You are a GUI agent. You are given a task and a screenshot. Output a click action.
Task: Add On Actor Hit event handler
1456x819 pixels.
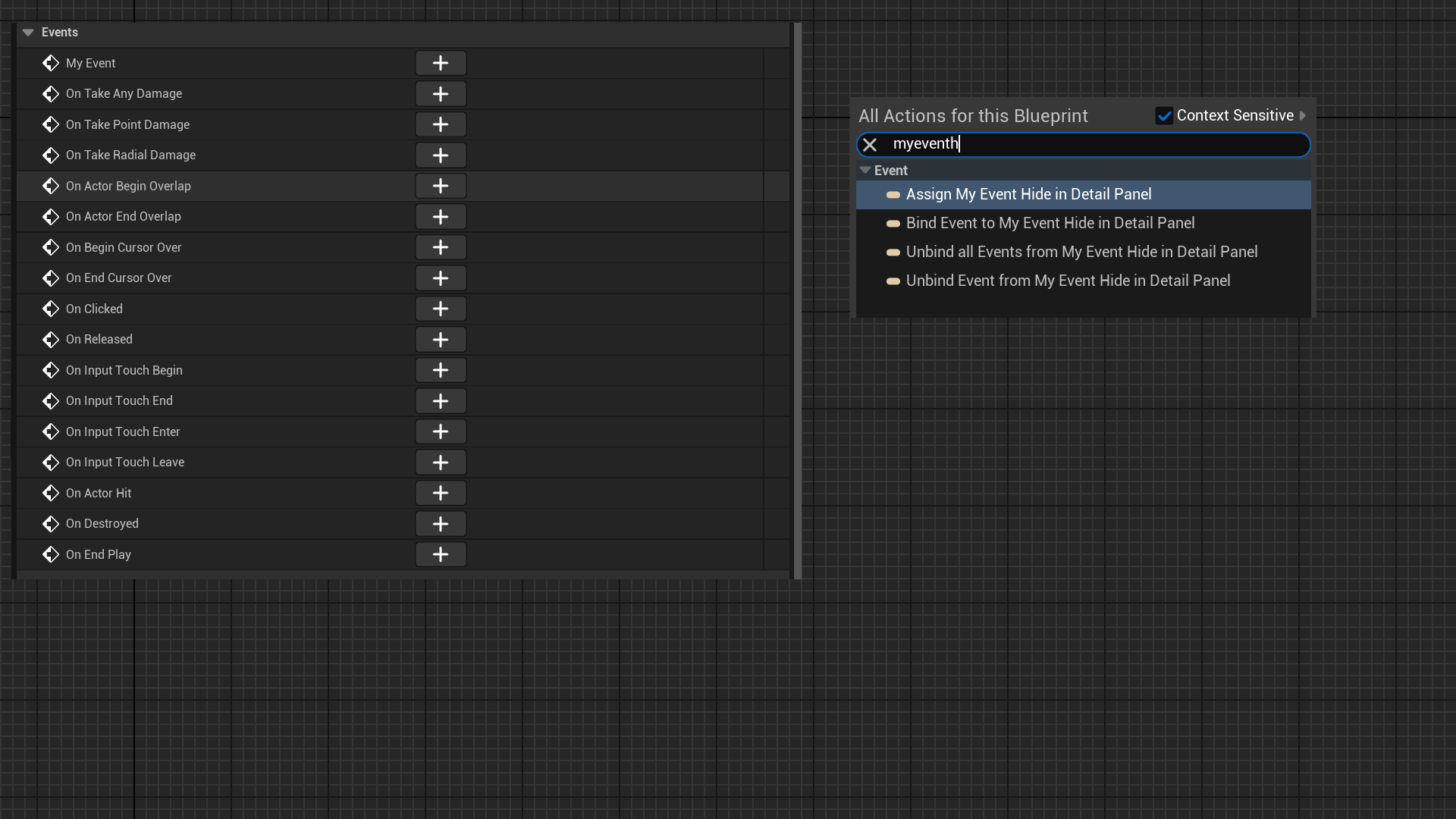tap(441, 493)
